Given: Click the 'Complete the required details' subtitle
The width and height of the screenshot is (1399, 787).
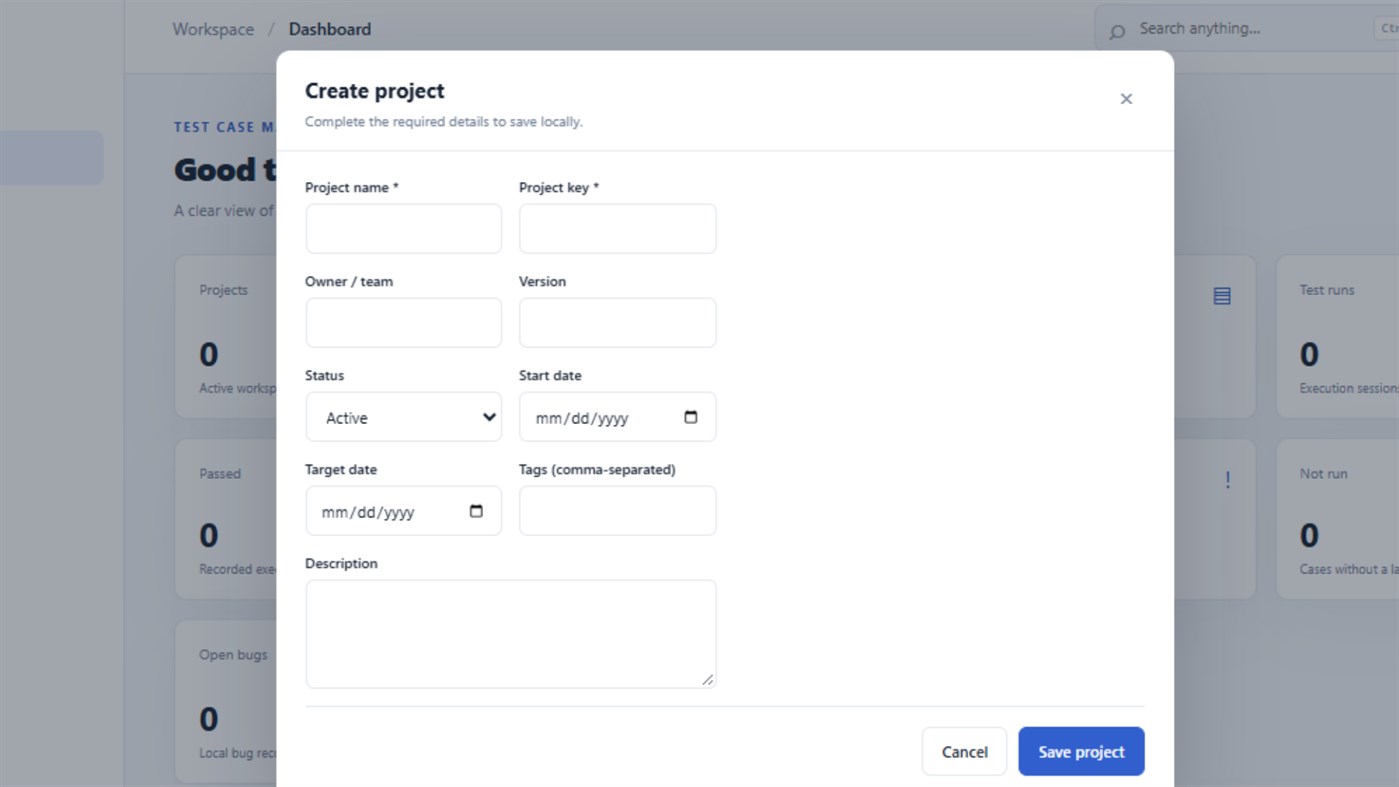Looking at the screenshot, I should pos(444,122).
